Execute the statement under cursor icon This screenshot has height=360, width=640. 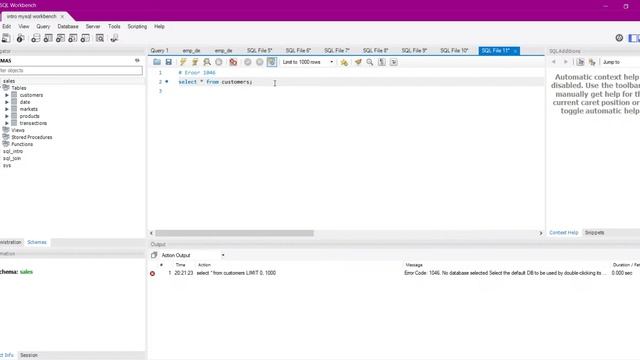[195, 62]
